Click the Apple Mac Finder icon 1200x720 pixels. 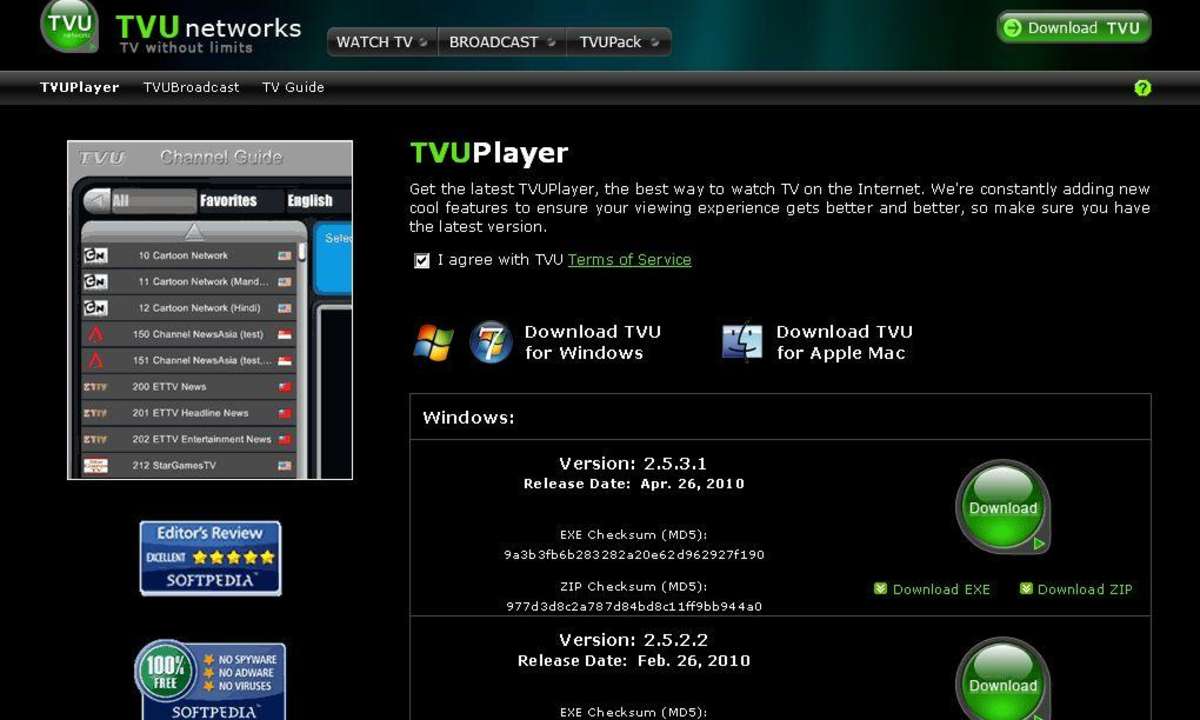pyautogui.click(x=742, y=342)
